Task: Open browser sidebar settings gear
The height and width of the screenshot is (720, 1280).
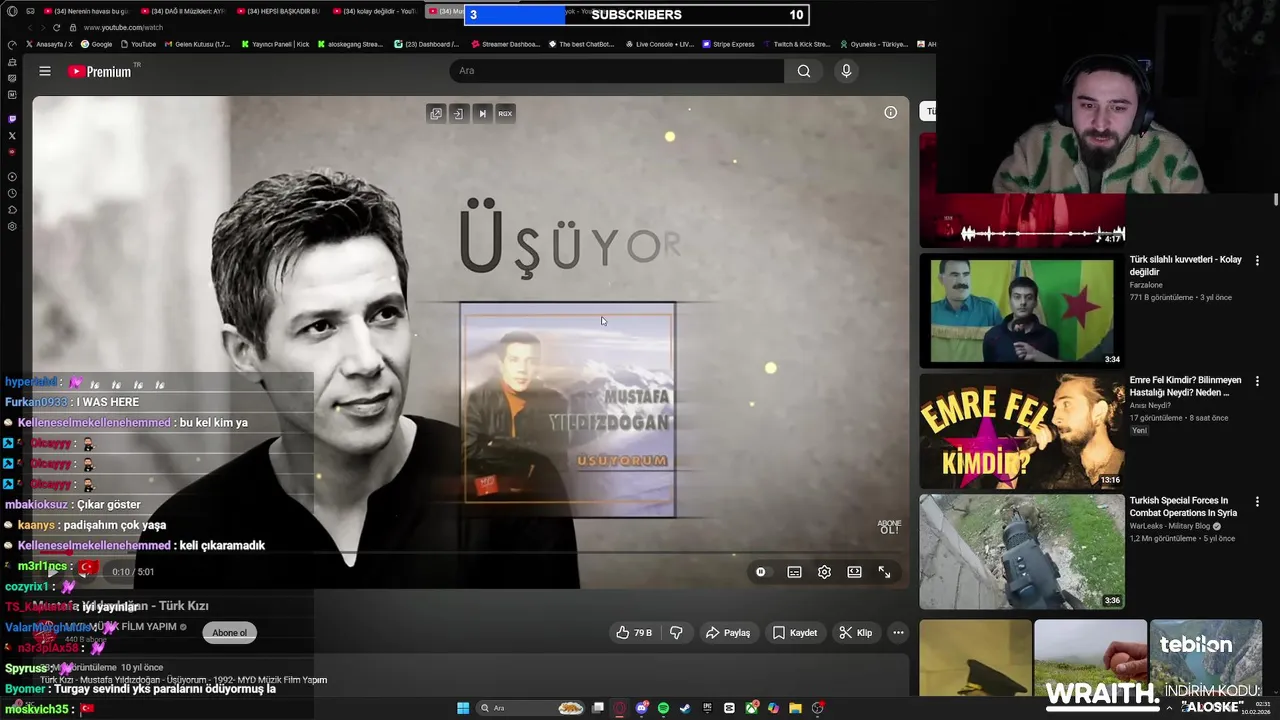Action: coord(12,227)
